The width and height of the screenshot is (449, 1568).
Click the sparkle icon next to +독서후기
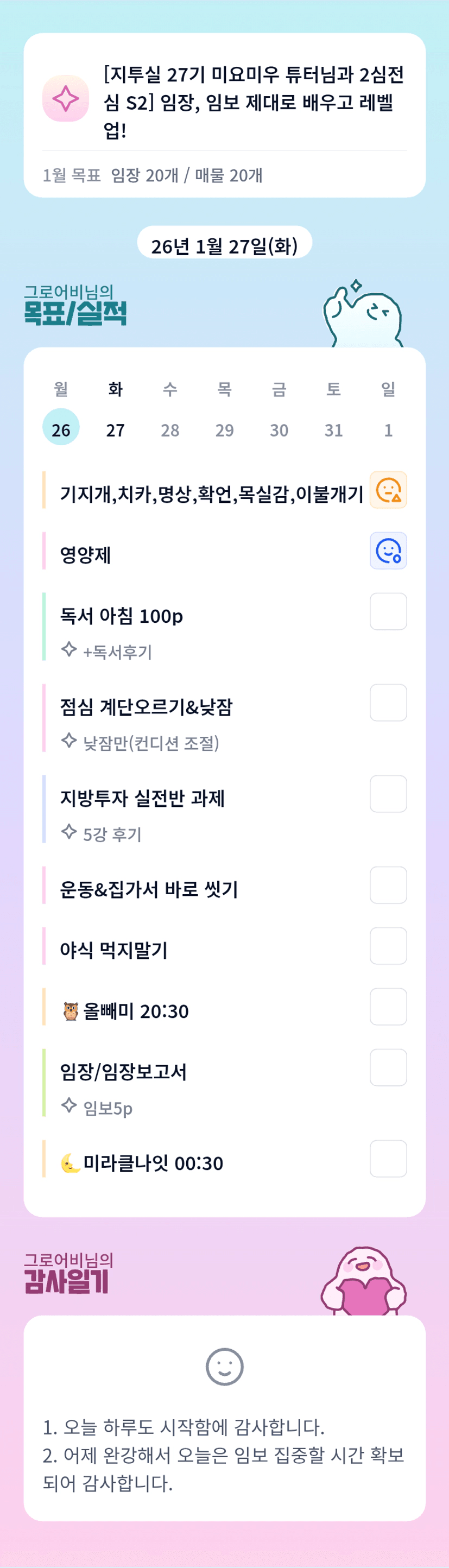click(69, 649)
